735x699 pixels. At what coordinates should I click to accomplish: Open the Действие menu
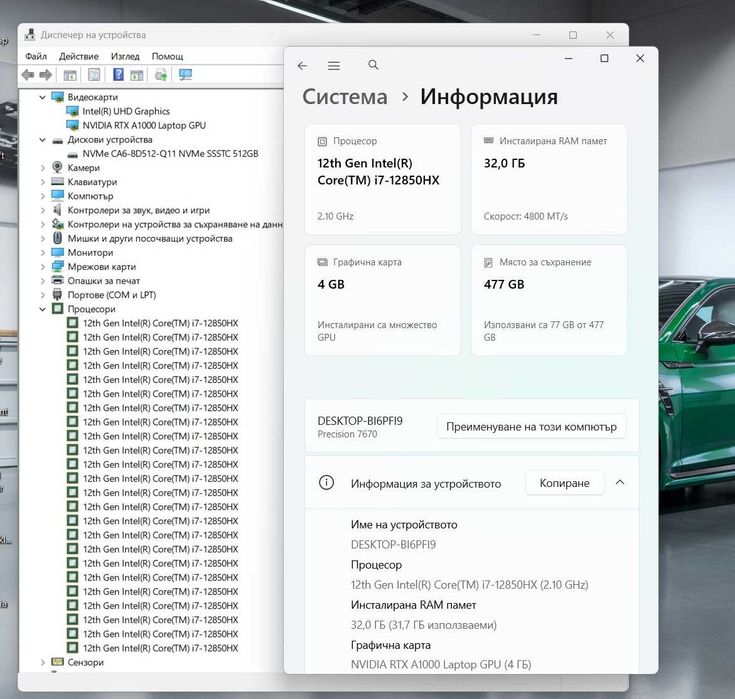tap(79, 56)
